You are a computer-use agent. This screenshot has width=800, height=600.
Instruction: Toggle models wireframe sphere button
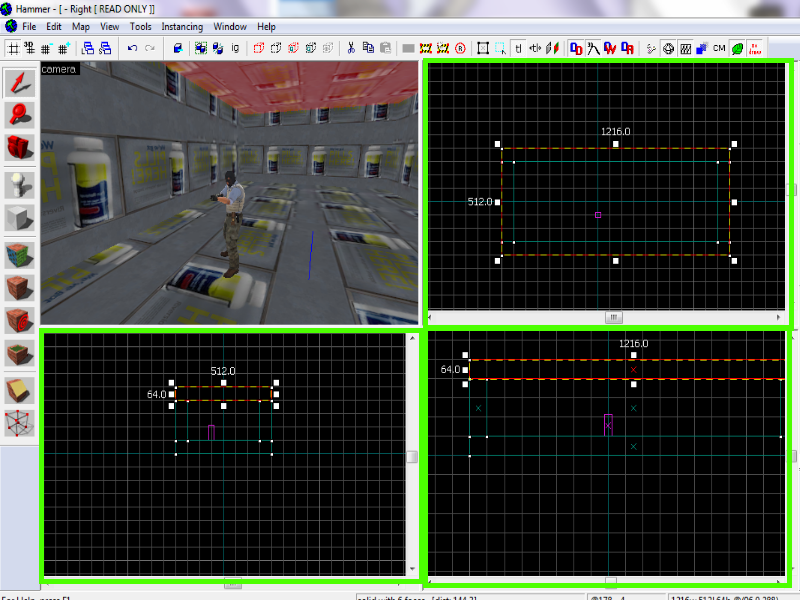coord(668,48)
